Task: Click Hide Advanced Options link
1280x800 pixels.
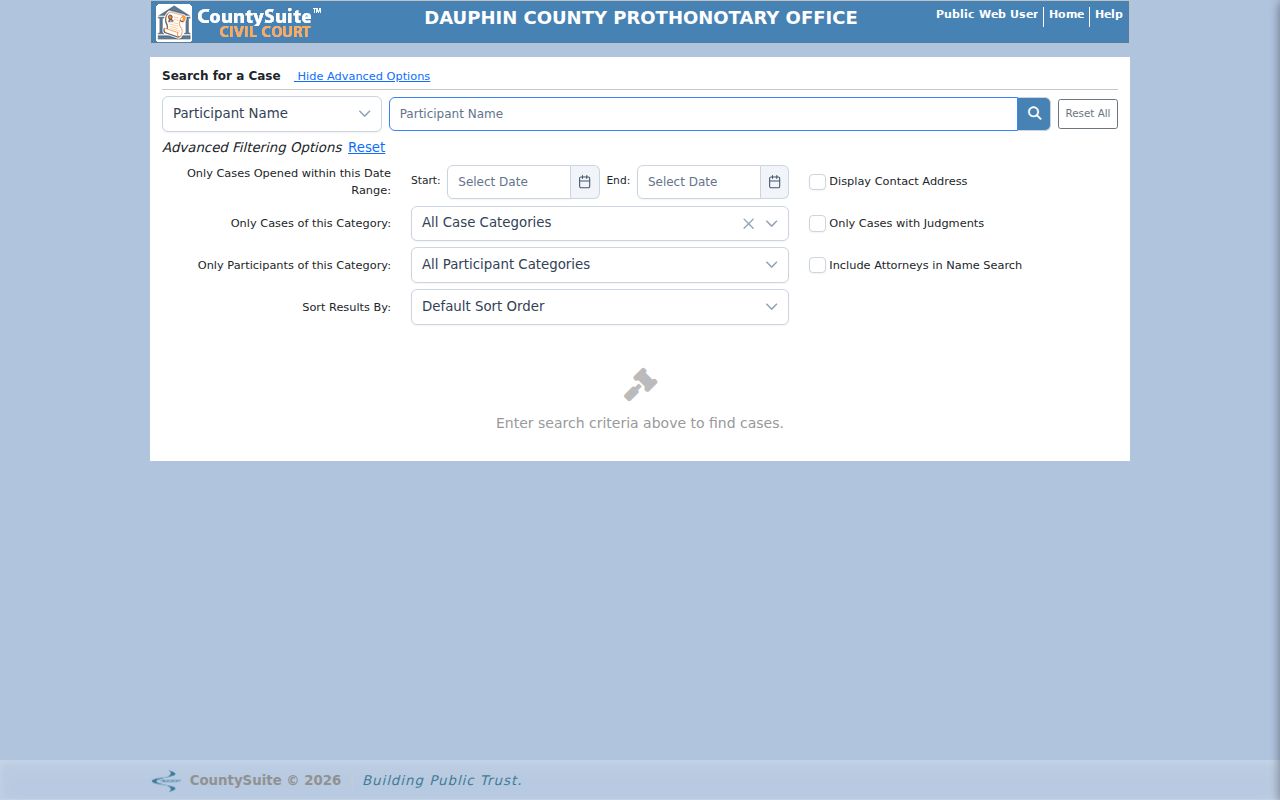Action: tap(363, 77)
